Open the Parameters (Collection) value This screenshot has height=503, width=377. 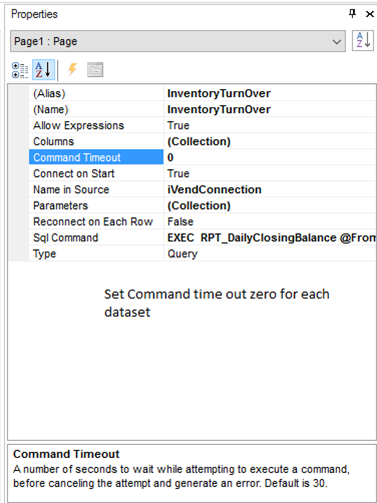tap(270, 206)
